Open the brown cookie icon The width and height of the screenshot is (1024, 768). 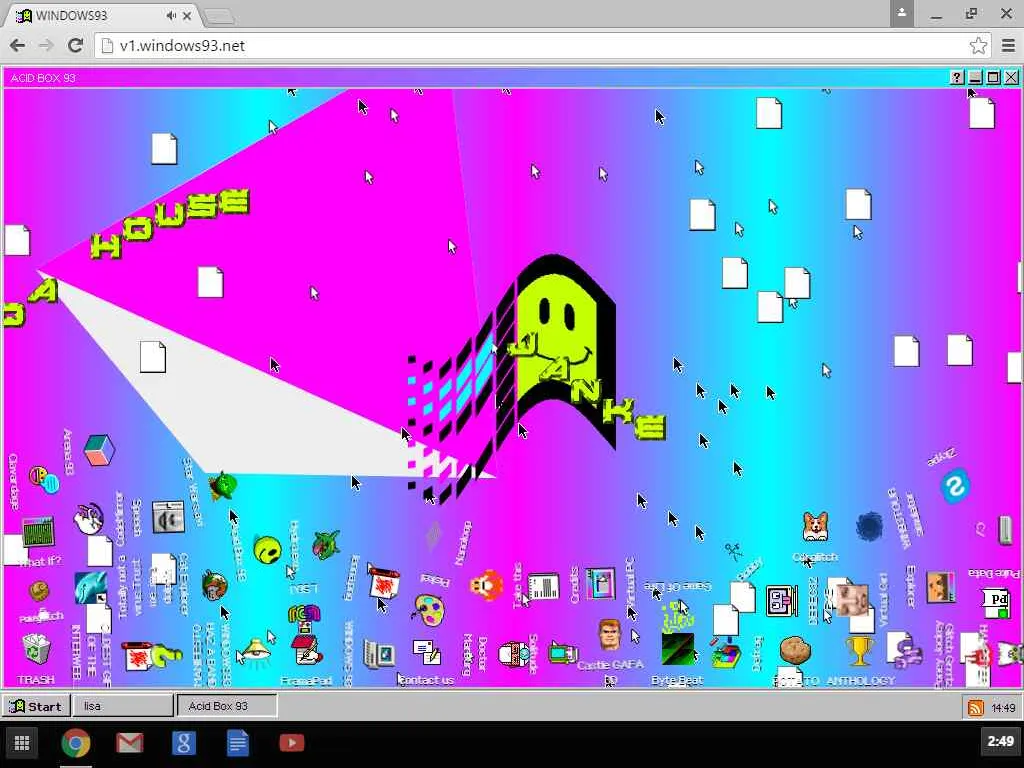click(x=39, y=591)
